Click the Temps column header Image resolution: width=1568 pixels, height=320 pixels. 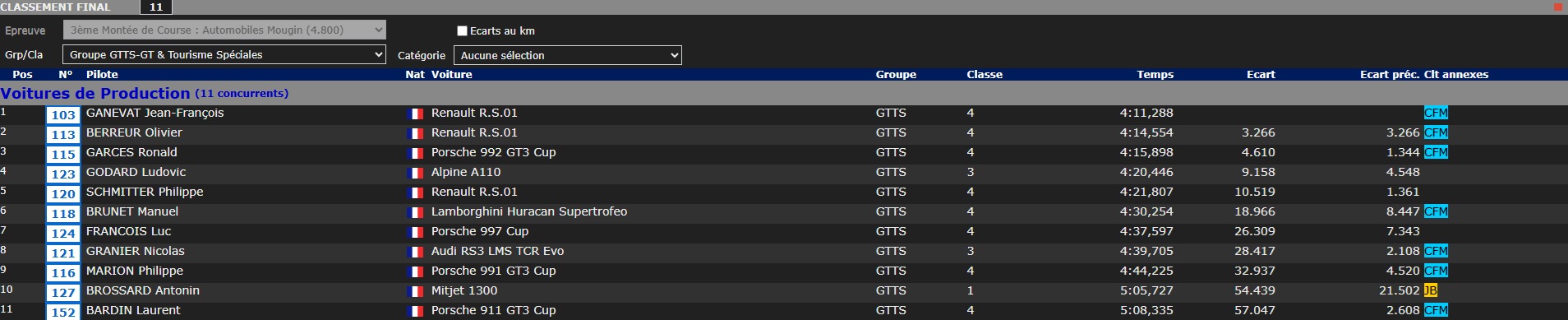[1155, 74]
